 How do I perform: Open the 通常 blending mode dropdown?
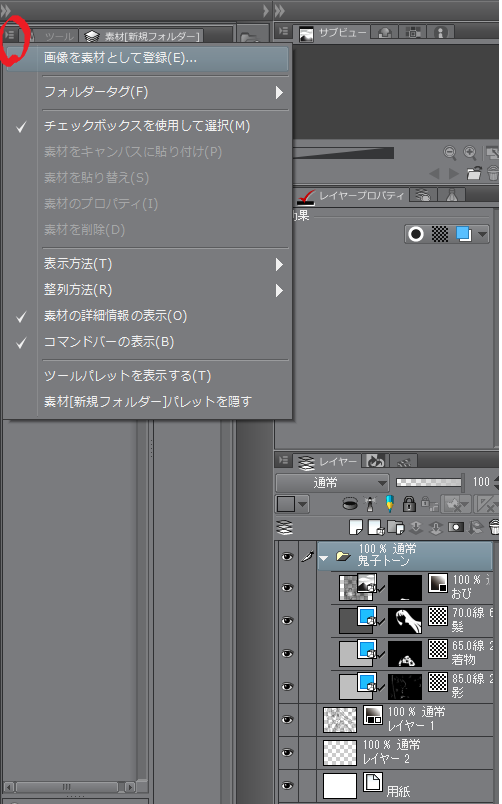(332, 483)
